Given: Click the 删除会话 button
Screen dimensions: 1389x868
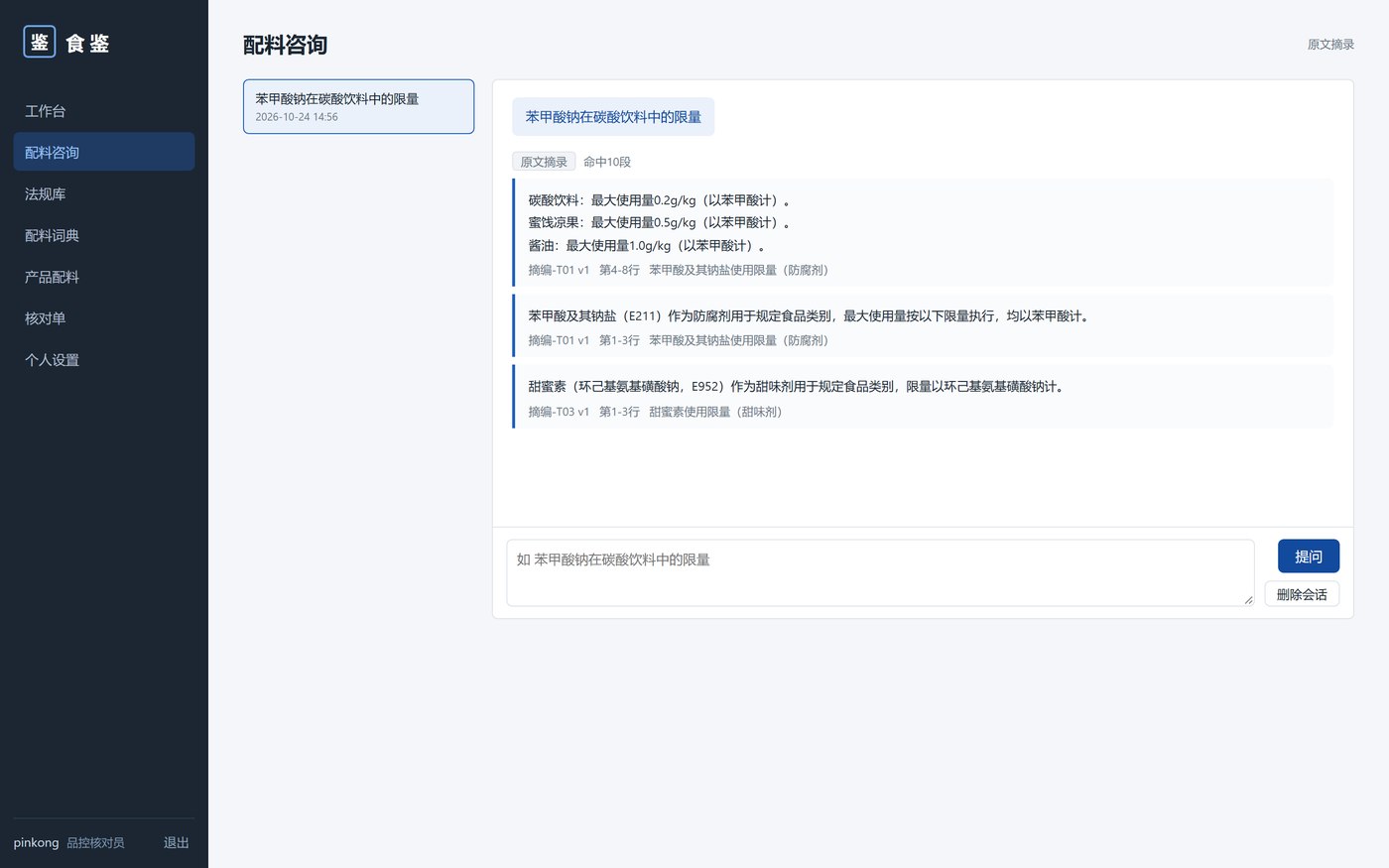Looking at the screenshot, I should click(1302, 594).
